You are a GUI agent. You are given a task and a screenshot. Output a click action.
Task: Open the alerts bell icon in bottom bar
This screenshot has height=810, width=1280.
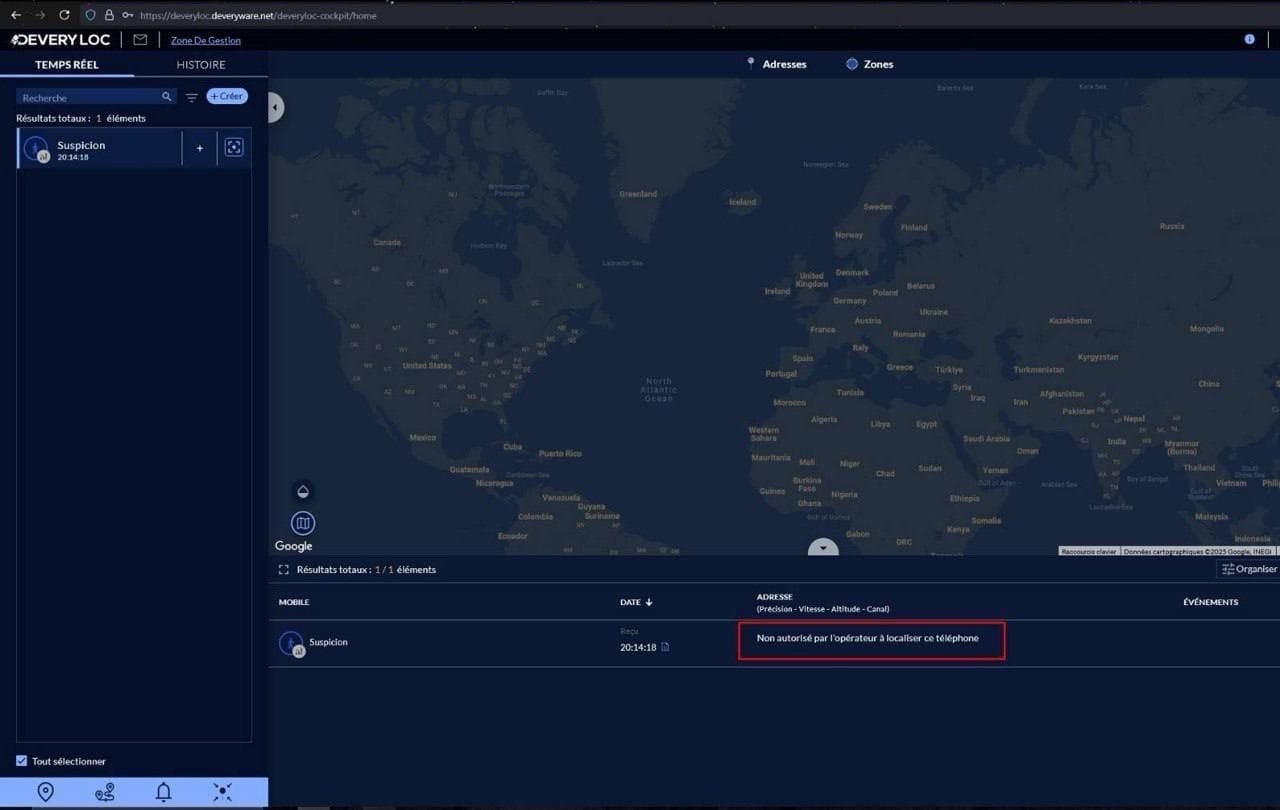pos(164,792)
